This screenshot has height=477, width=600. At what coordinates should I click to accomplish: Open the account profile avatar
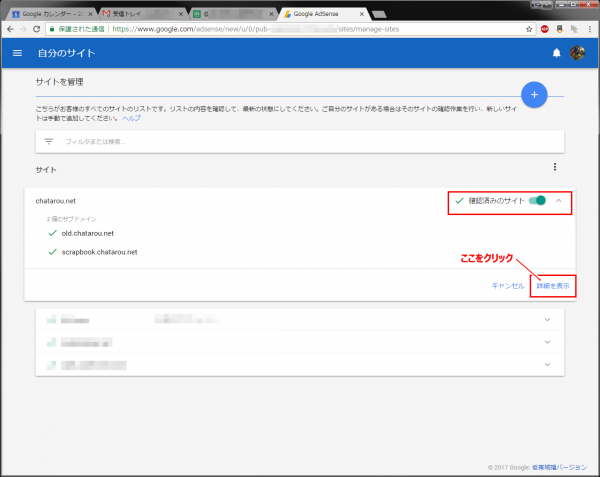(x=577, y=53)
